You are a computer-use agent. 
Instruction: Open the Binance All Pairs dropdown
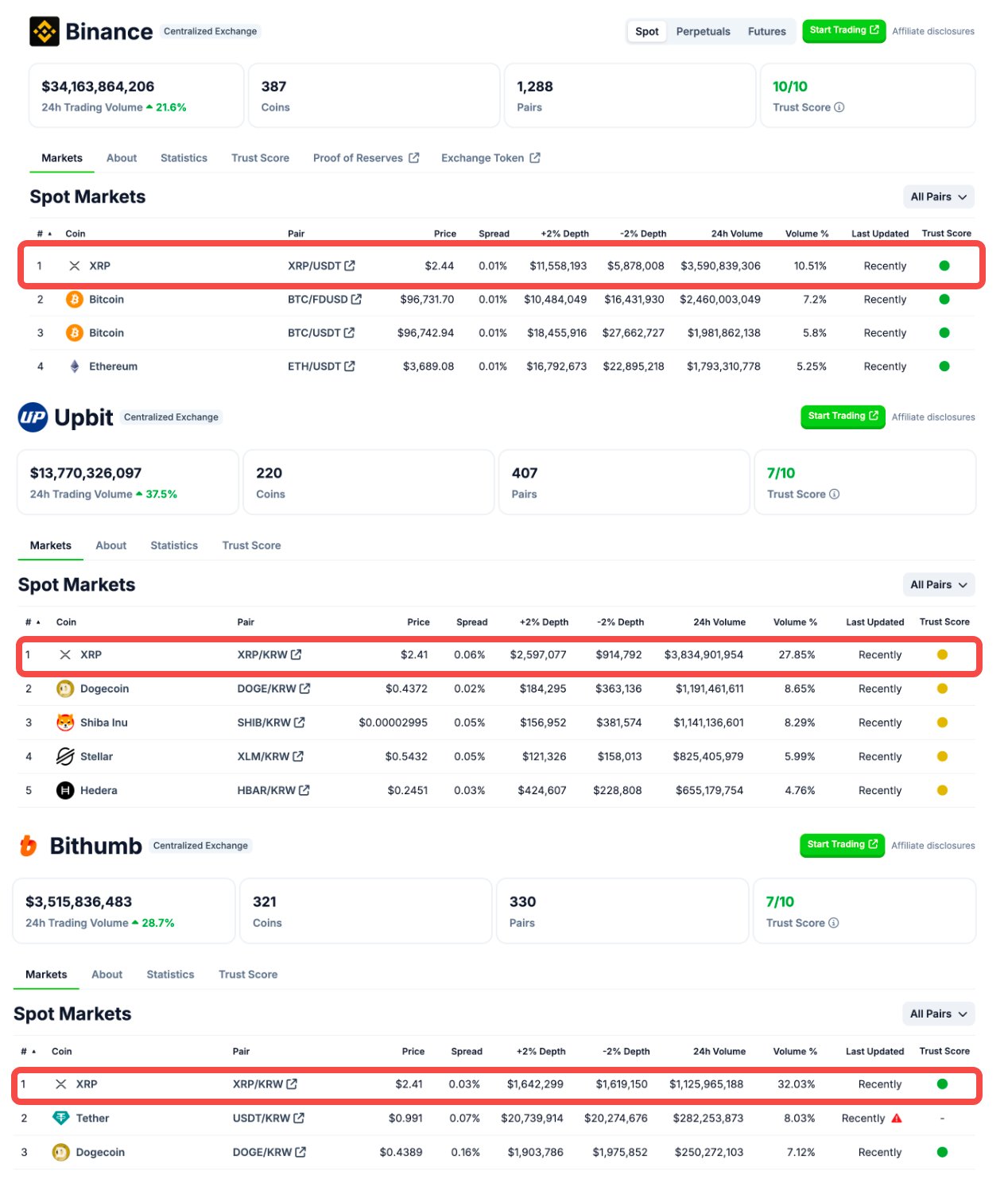(x=939, y=197)
